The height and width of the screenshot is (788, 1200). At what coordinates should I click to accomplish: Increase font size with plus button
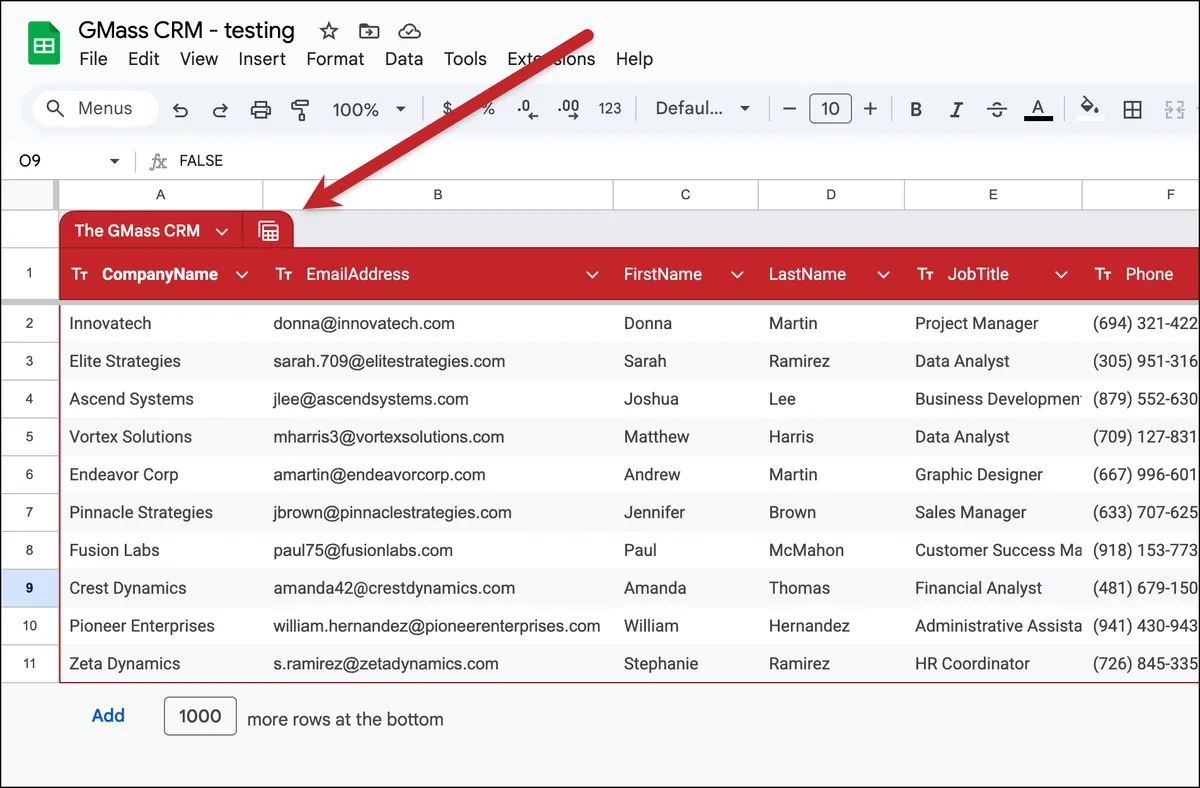point(870,109)
